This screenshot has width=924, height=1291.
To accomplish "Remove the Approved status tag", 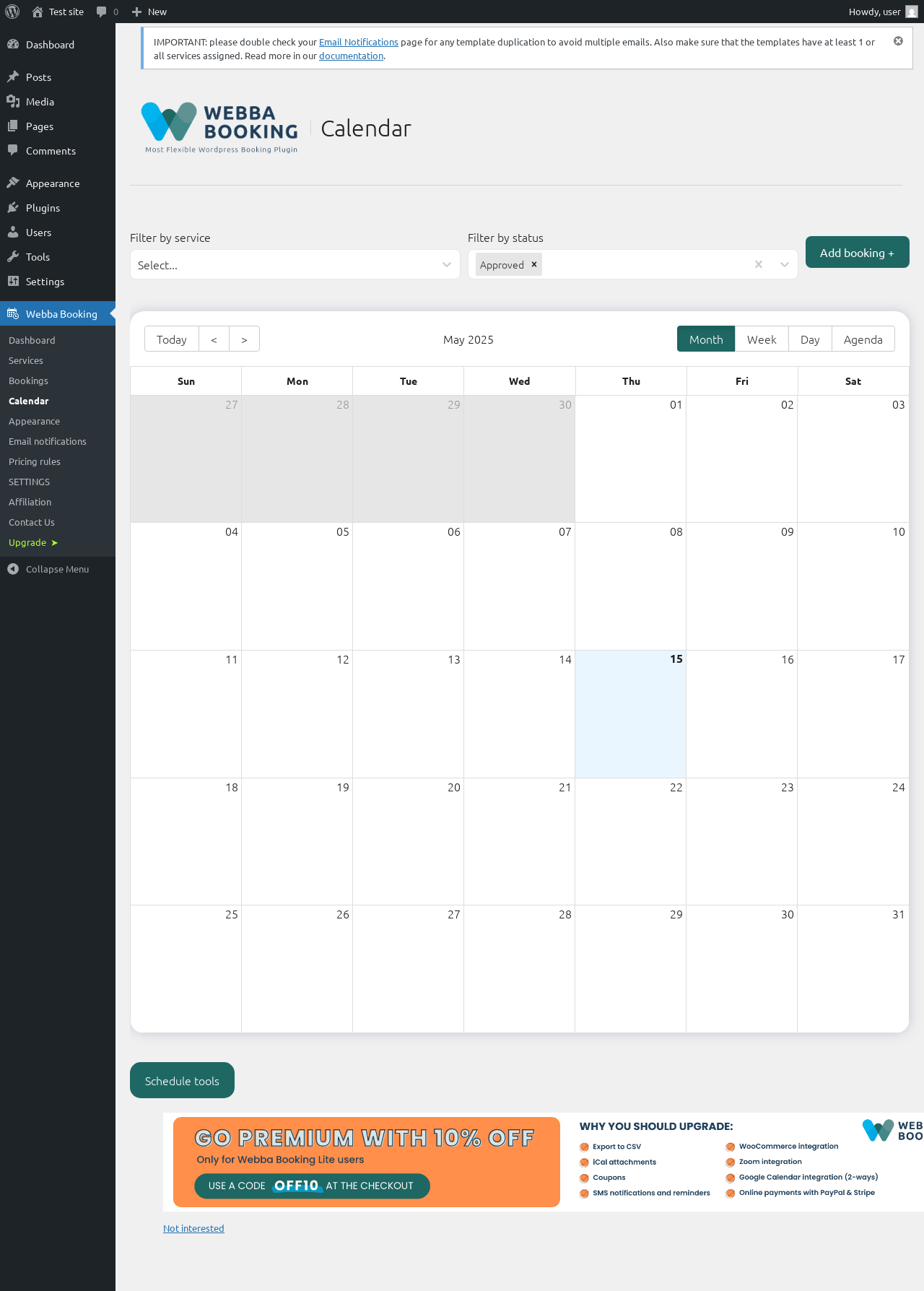I will click(534, 264).
